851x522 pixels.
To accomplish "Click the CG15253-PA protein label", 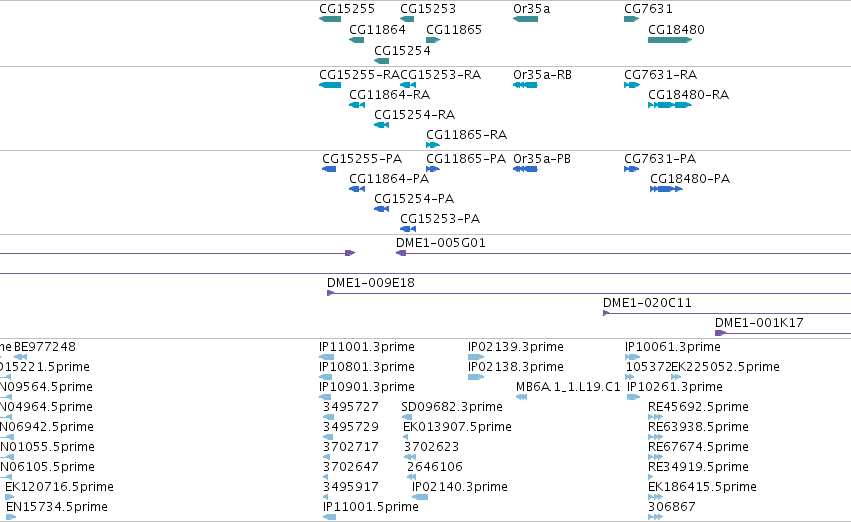I will tap(440, 219).
